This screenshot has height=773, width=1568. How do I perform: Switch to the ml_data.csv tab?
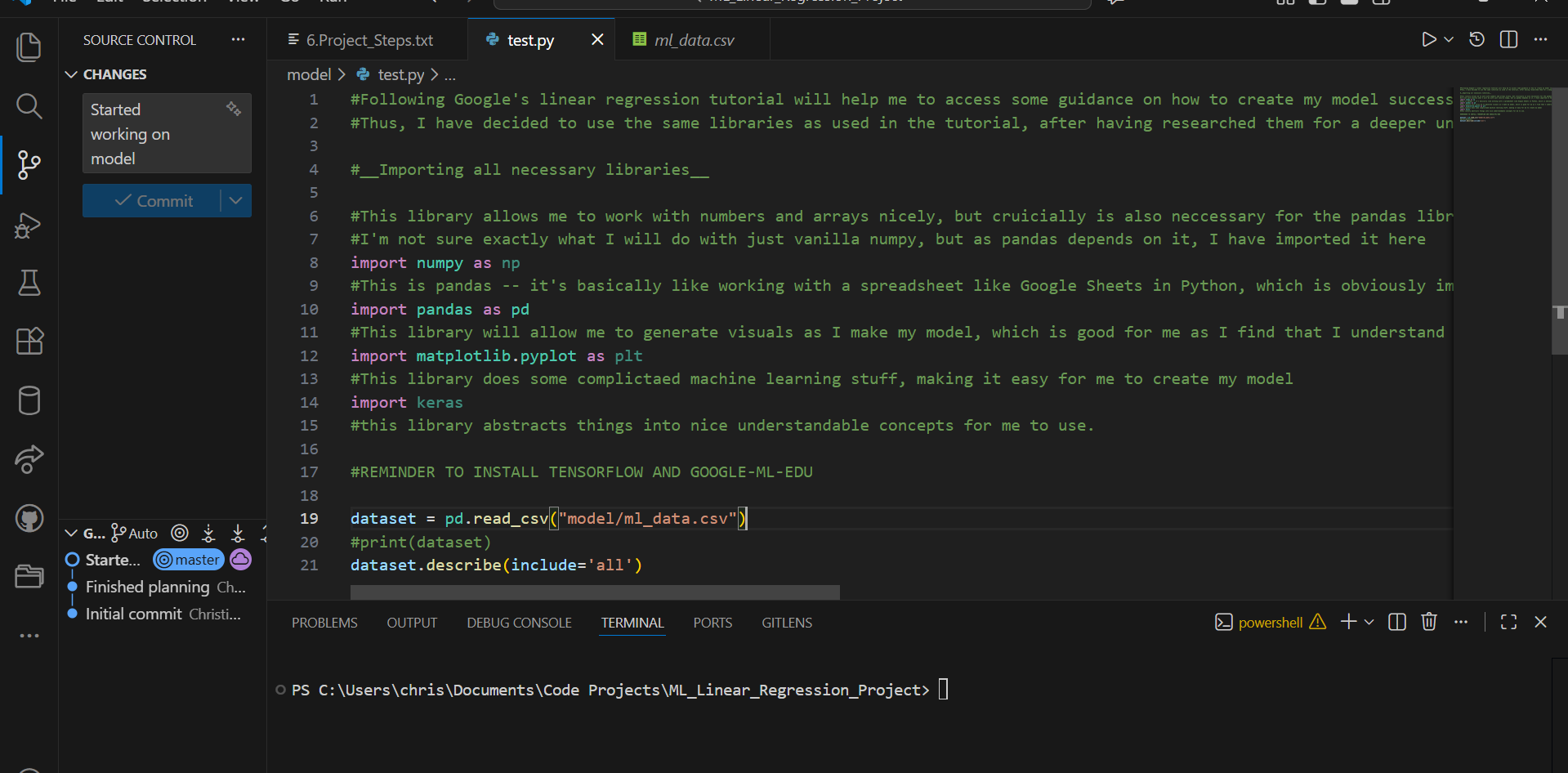point(693,40)
